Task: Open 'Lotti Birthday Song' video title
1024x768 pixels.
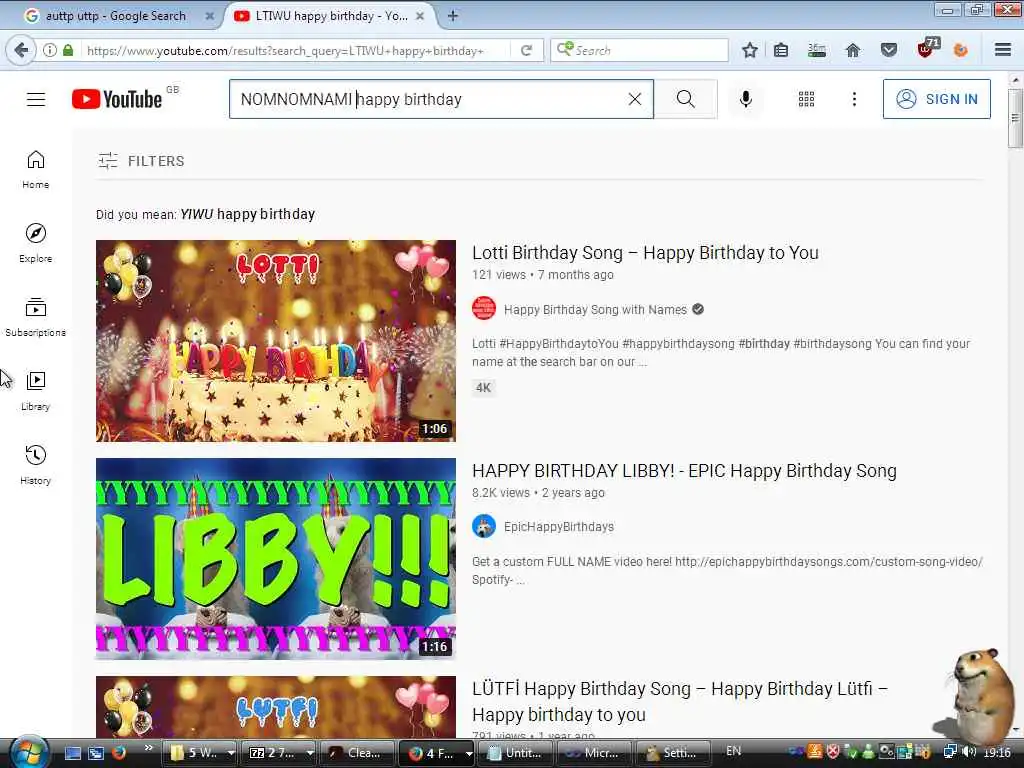Action: tap(645, 253)
